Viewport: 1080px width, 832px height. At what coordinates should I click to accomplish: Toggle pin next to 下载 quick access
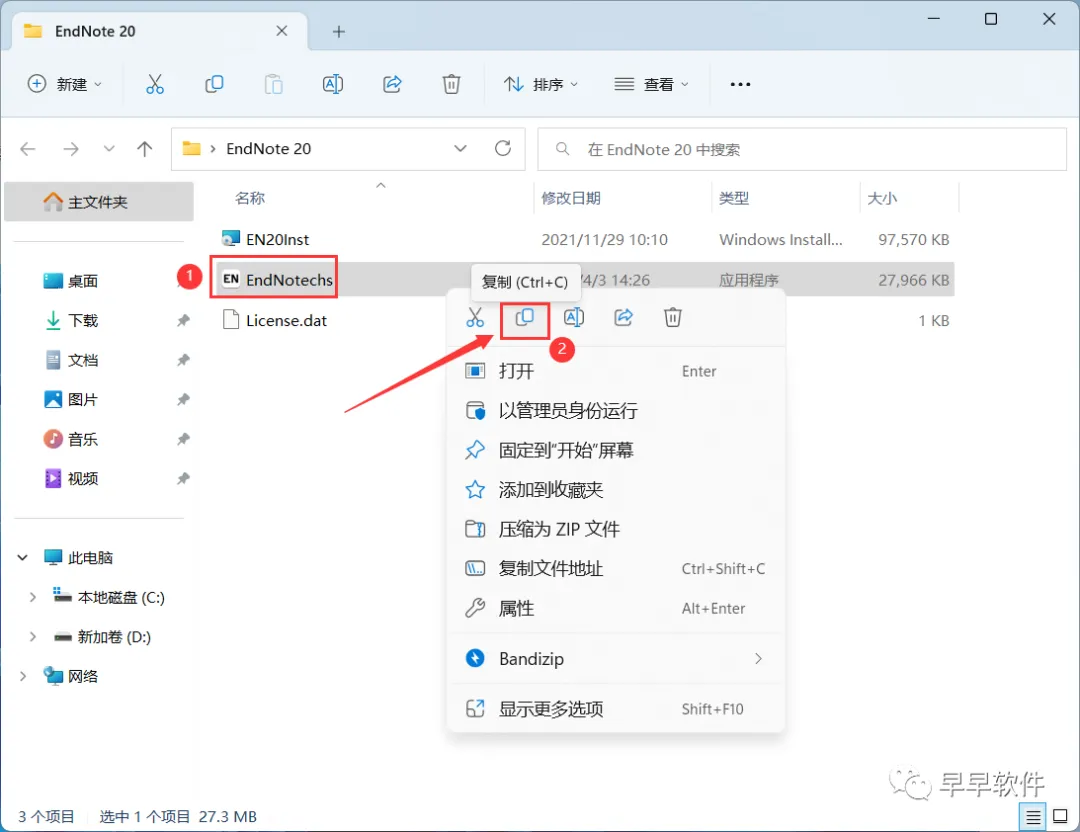[x=183, y=320]
